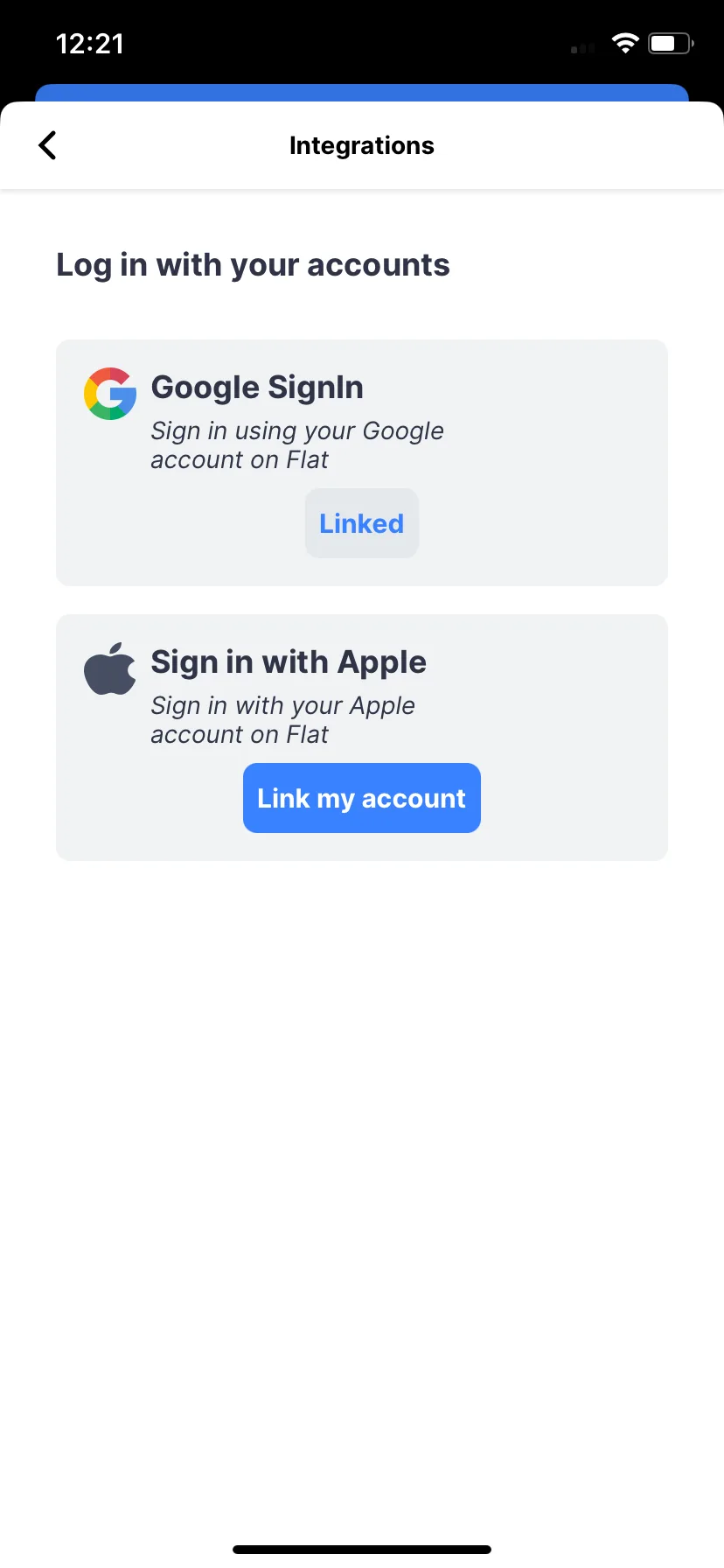Tap the cellular signal bars icon
The height and width of the screenshot is (1568, 724).
pyautogui.click(x=582, y=48)
